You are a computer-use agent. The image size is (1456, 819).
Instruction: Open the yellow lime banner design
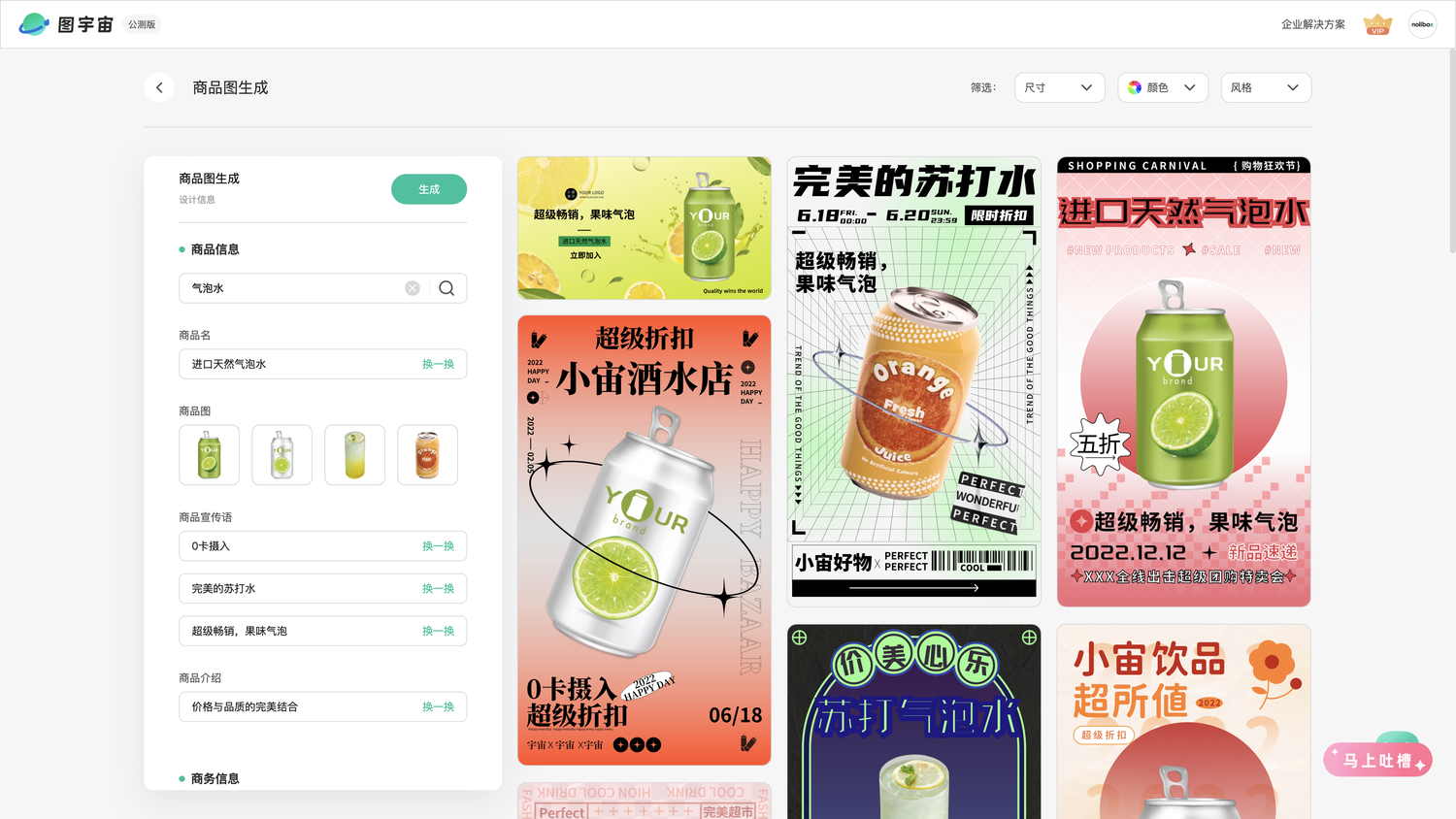(x=645, y=228)
